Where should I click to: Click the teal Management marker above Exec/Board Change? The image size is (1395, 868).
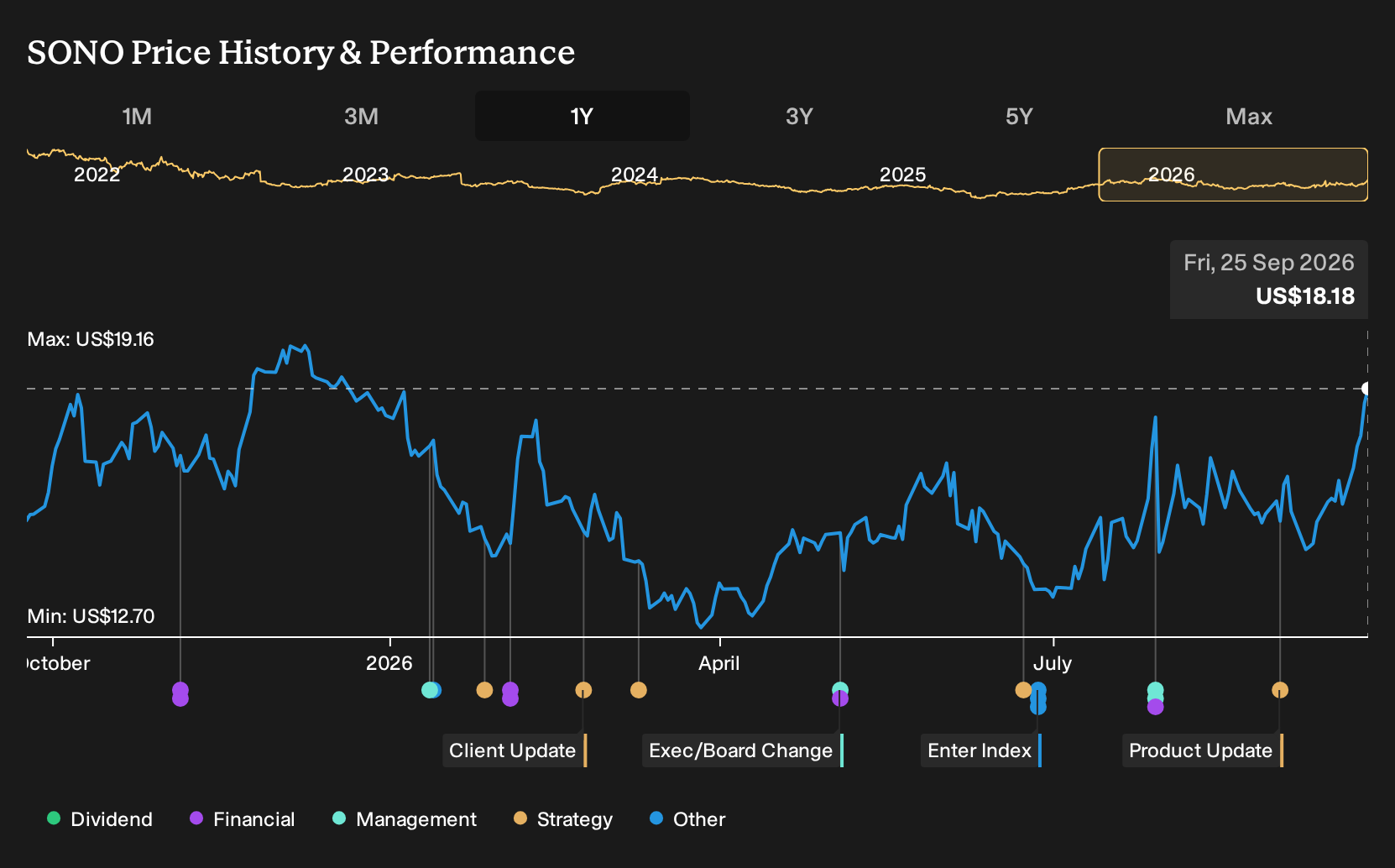tap(840, 689)
